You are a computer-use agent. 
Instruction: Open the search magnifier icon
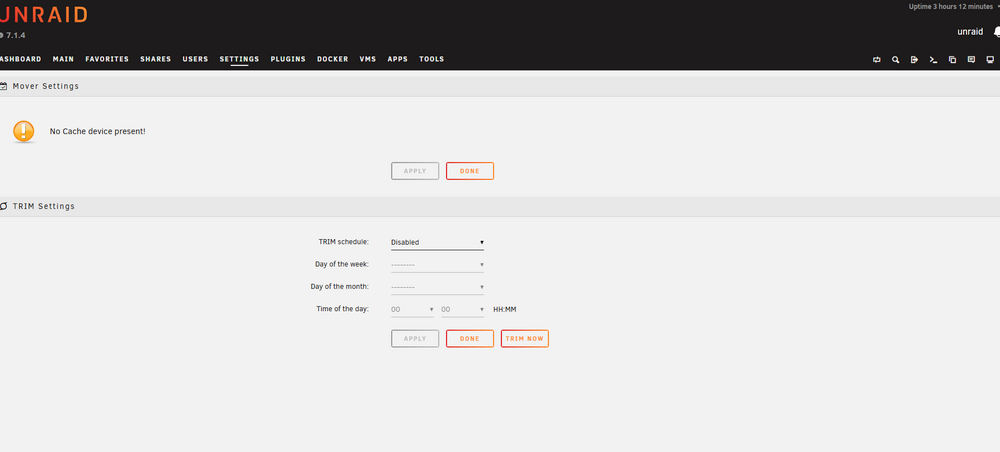[x=895, y=59]
